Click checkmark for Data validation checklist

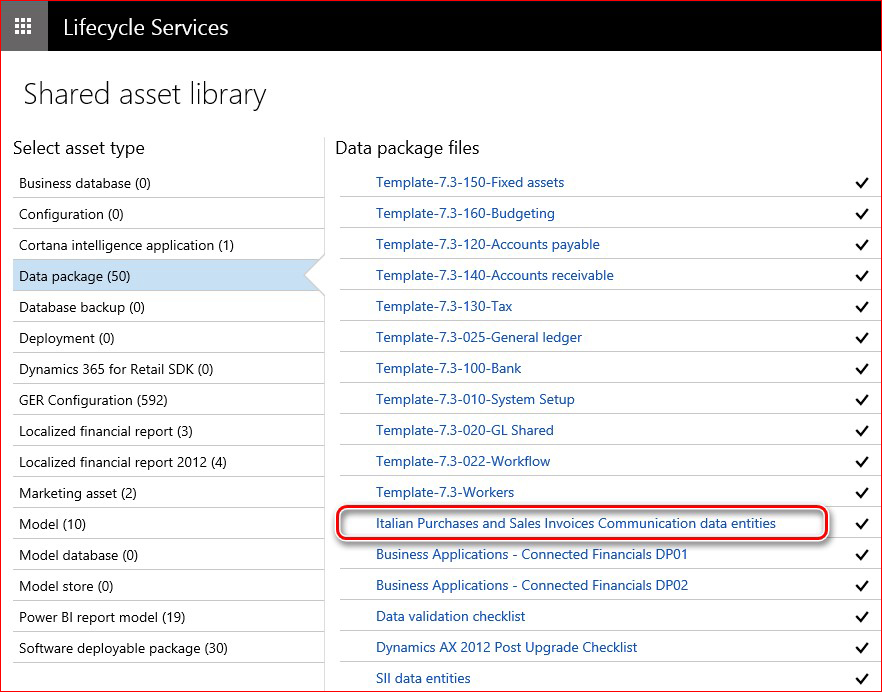(862, 617)
